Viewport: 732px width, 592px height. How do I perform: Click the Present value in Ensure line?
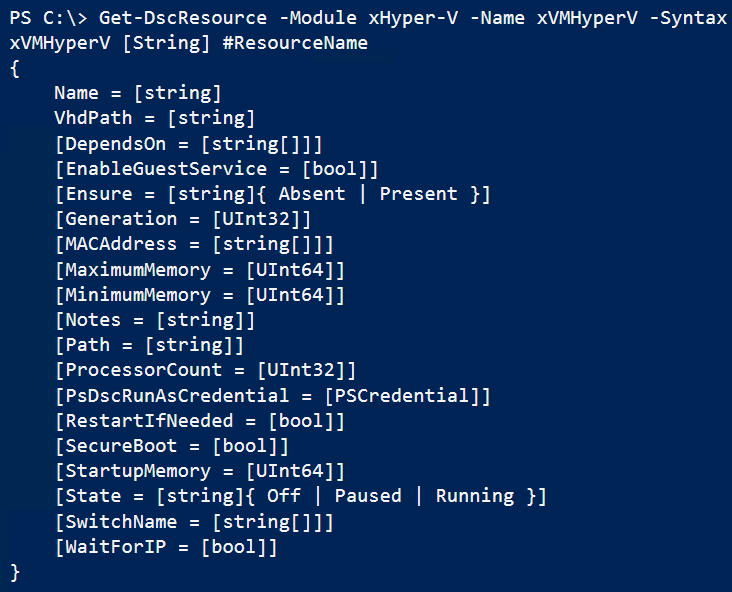pos(419,194)
